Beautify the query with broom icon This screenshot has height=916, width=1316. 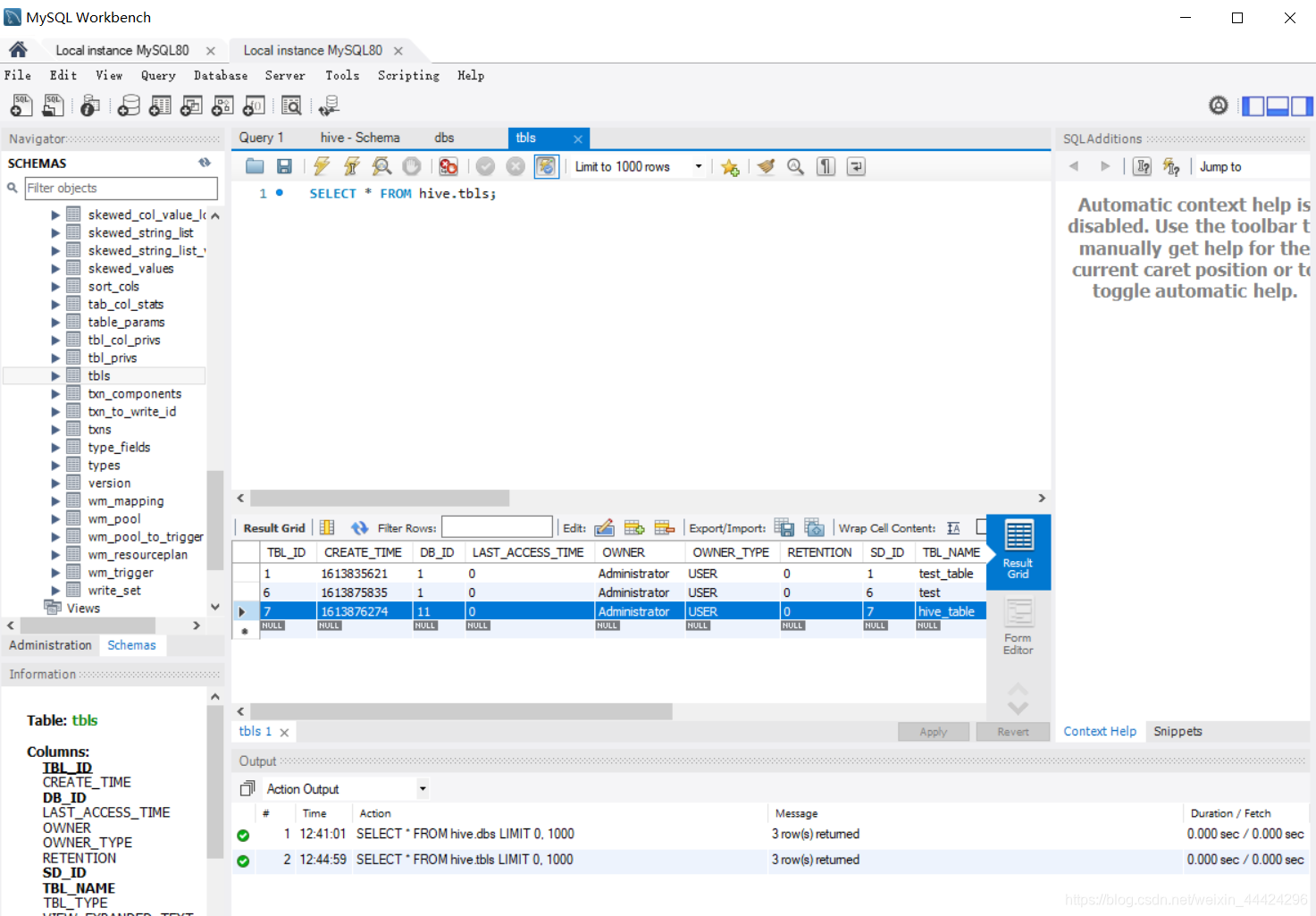(x=766, y=166)
